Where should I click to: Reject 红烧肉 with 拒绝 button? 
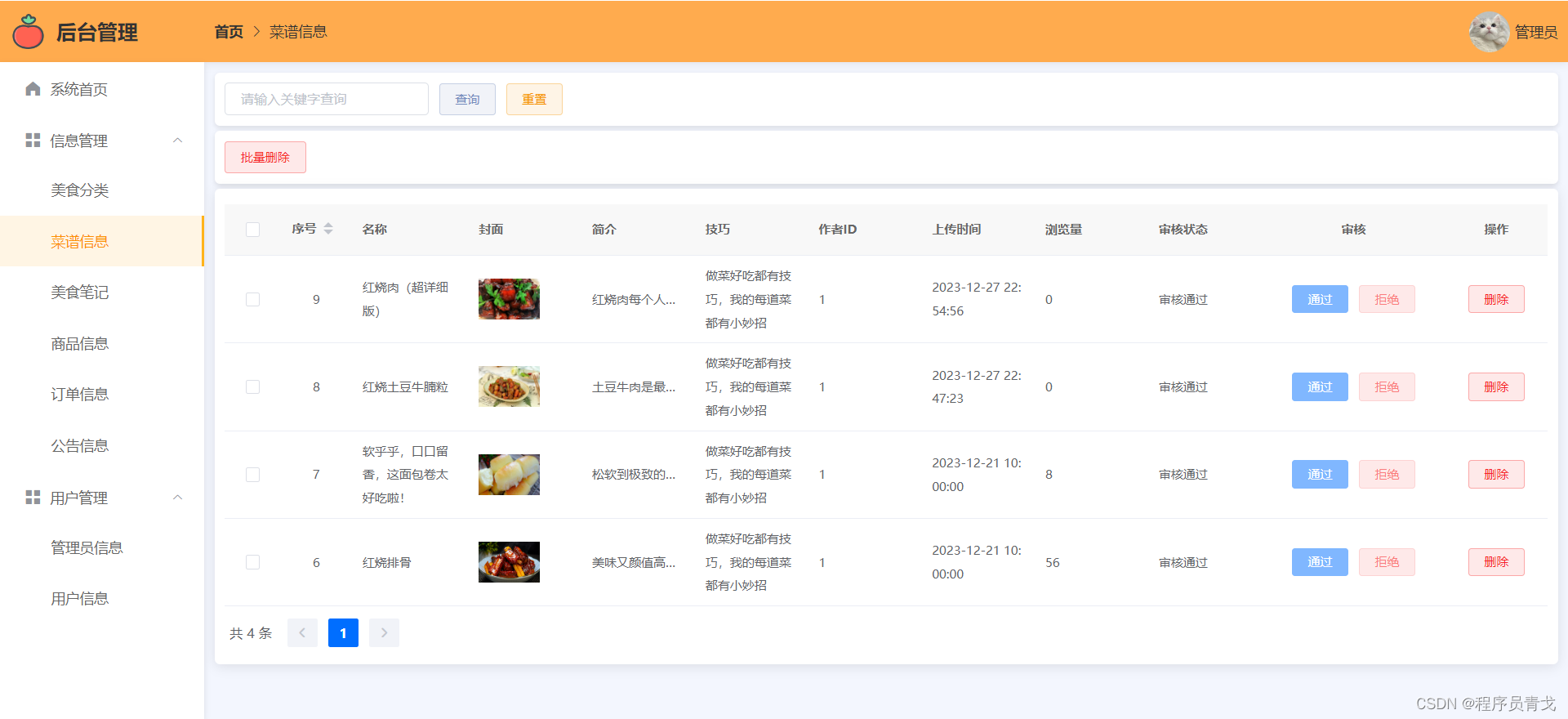(1387, 299)
